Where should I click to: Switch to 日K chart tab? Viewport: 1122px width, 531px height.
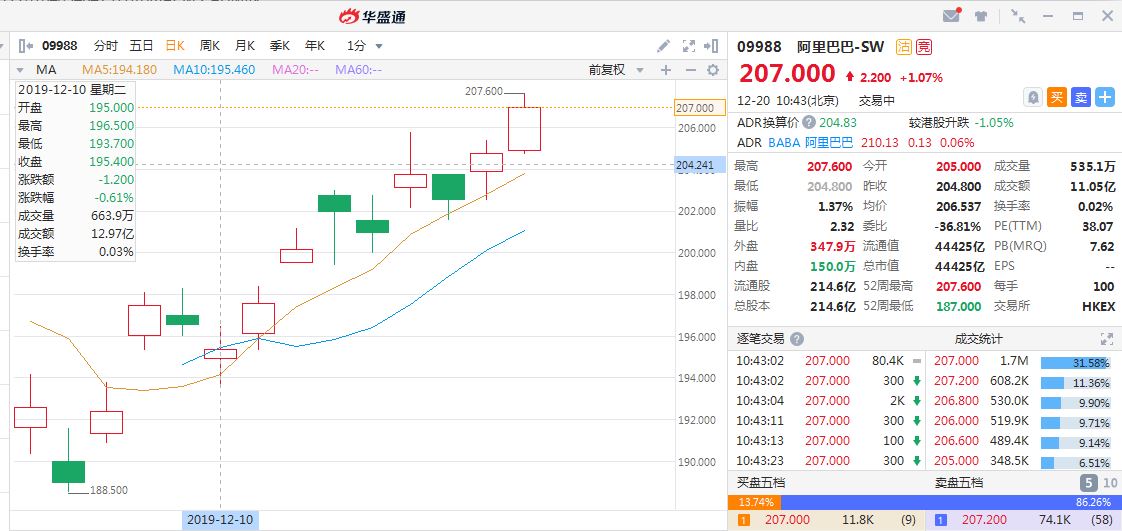tap(175, 46)
